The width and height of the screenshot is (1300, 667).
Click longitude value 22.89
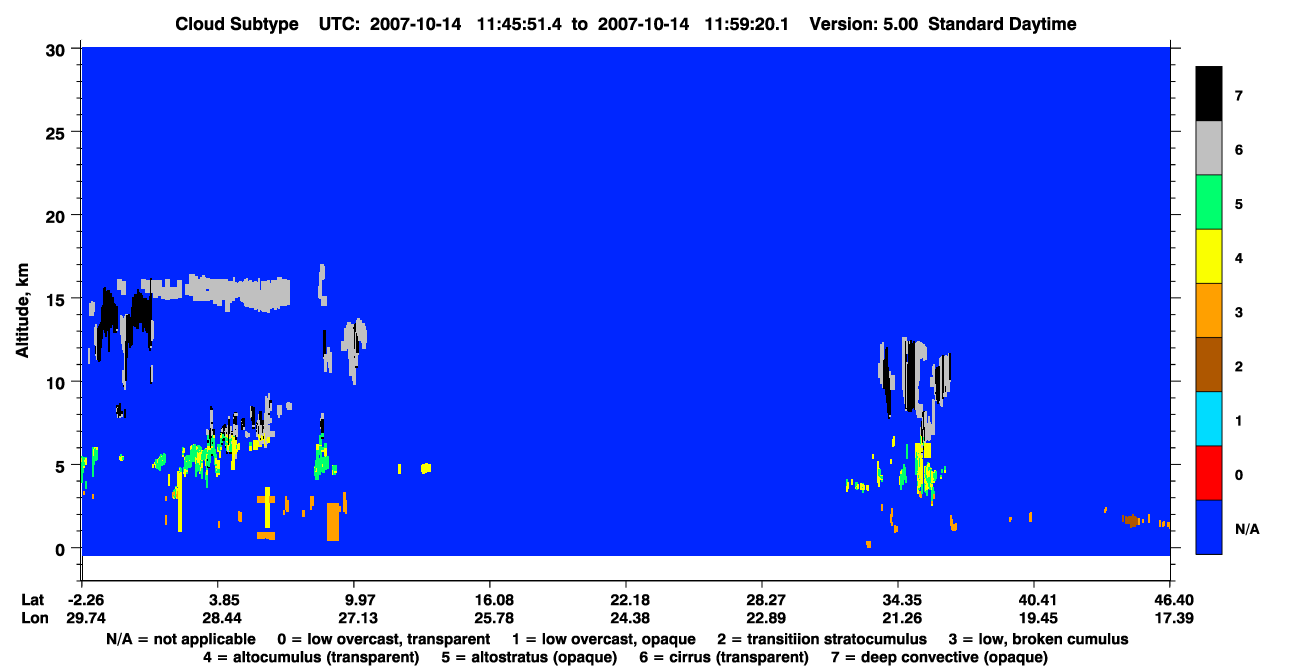(x=762, y=617)
